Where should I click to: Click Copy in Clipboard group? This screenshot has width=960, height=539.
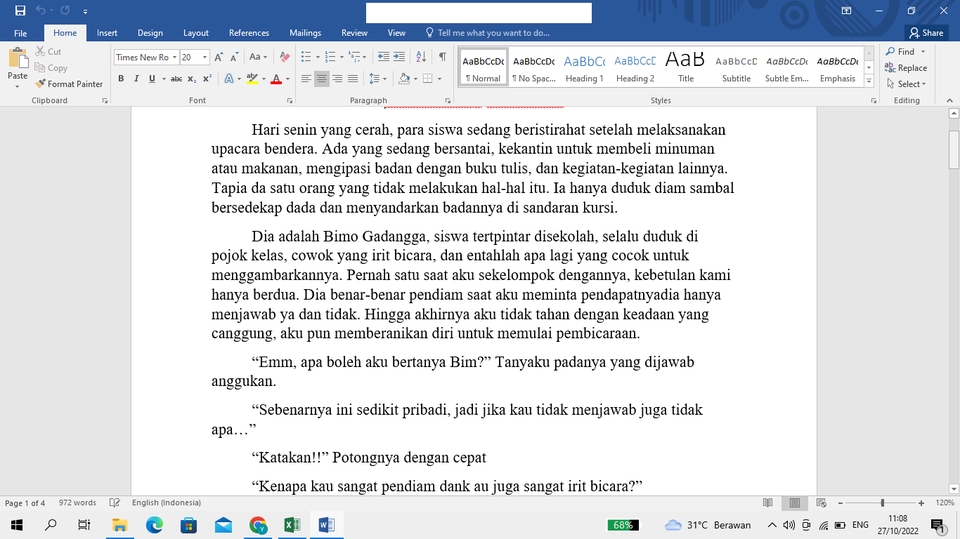(51, 68)
